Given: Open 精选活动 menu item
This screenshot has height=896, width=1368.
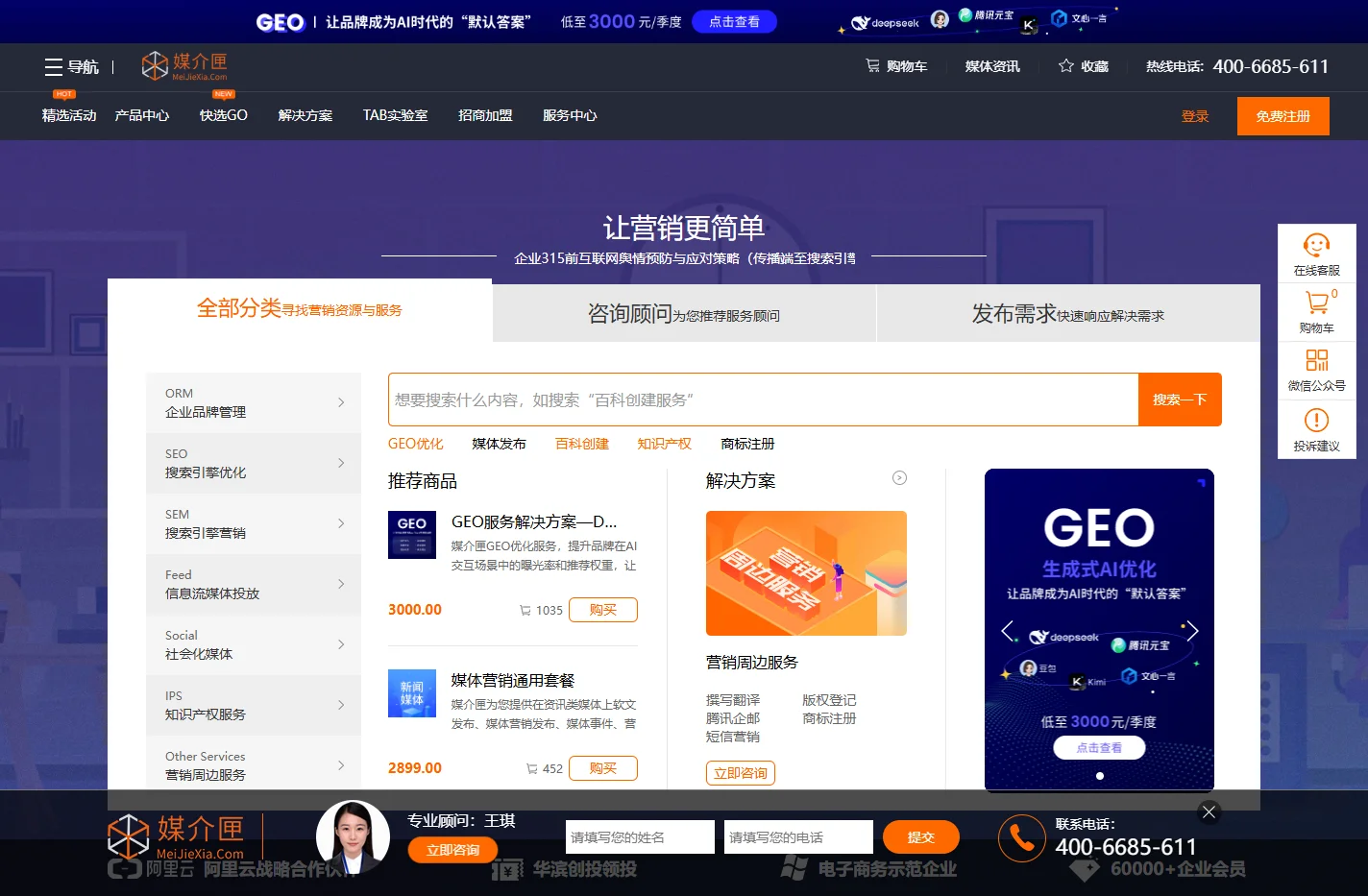Looking at the screenshot, I should click(x=69, y=115).
